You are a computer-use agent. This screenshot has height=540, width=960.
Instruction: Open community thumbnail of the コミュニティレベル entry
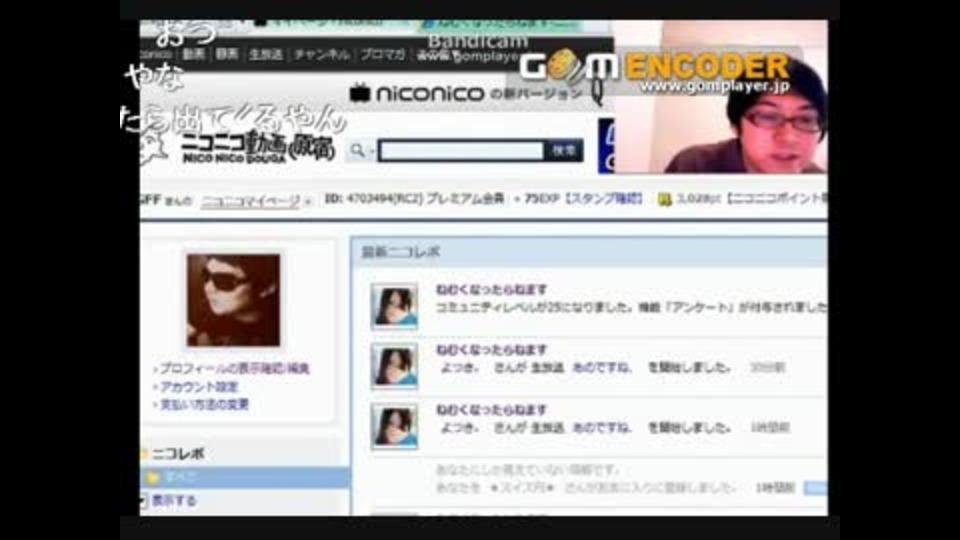[394, 306]
